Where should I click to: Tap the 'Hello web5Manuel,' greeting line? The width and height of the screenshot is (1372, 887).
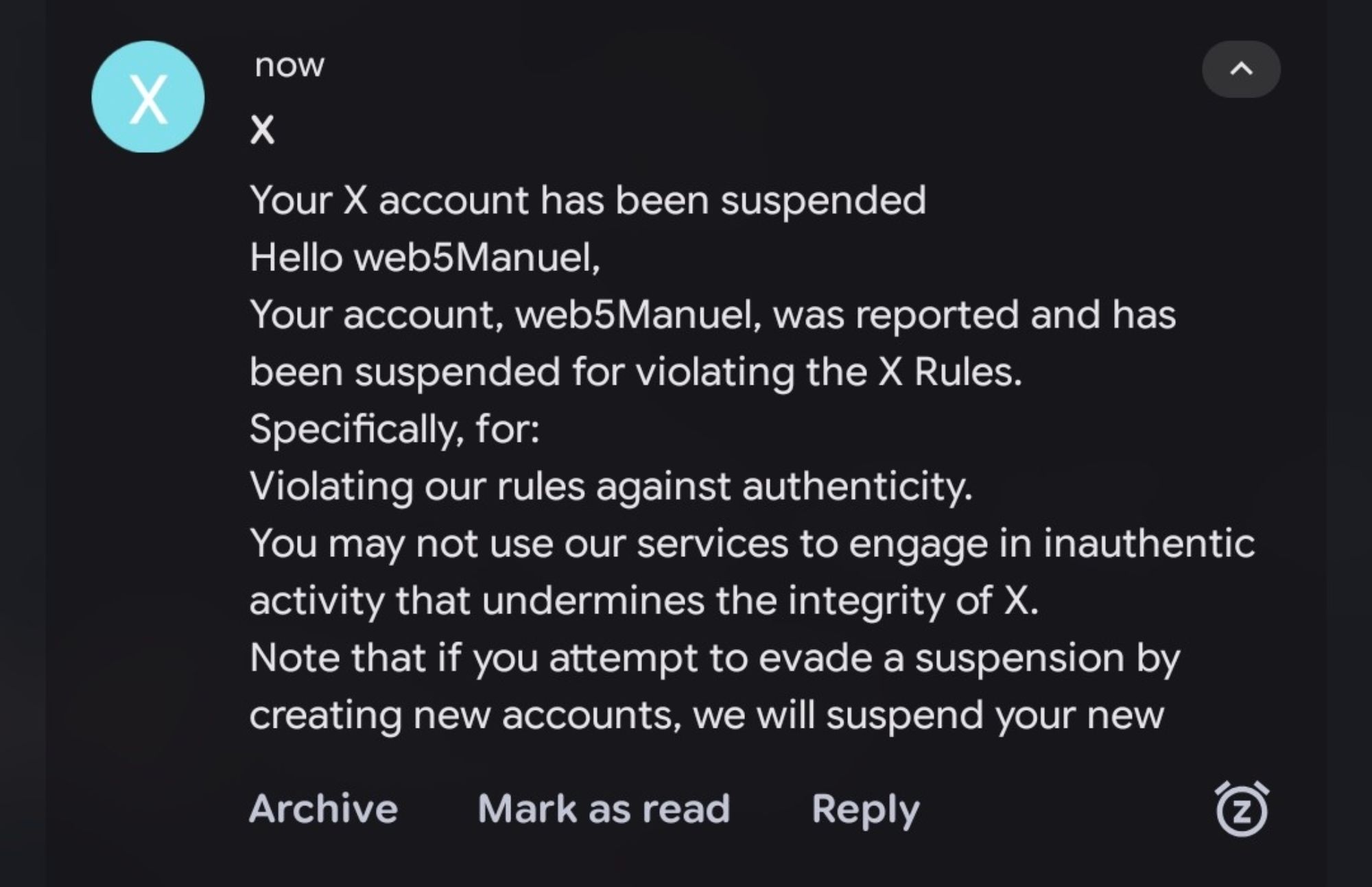(x=425, y=258)
